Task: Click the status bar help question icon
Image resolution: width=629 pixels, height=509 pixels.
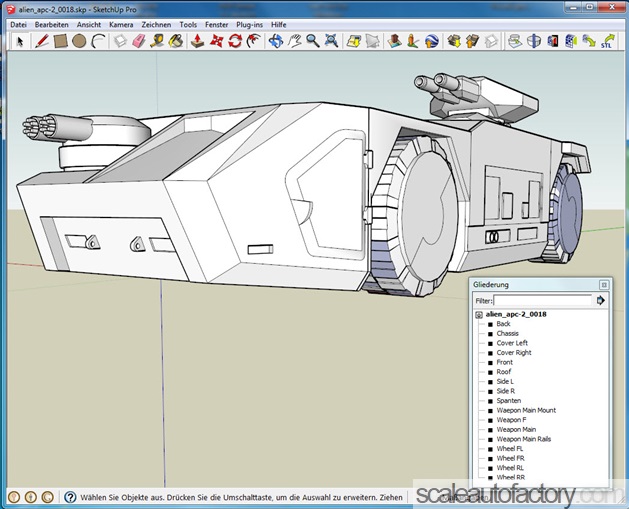Action: coord(70,497)
